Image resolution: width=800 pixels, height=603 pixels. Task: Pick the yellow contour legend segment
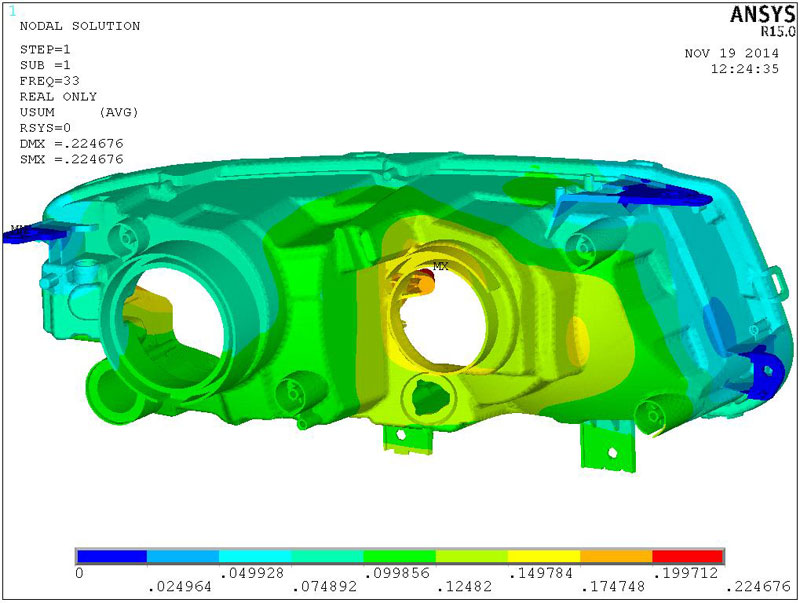coord(543,556)
